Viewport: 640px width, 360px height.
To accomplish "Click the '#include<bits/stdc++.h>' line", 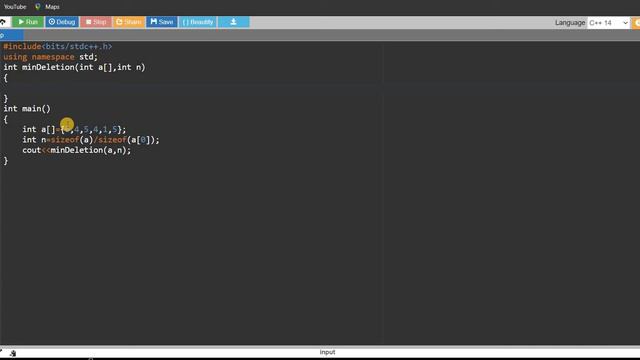I will coord(58,47).
